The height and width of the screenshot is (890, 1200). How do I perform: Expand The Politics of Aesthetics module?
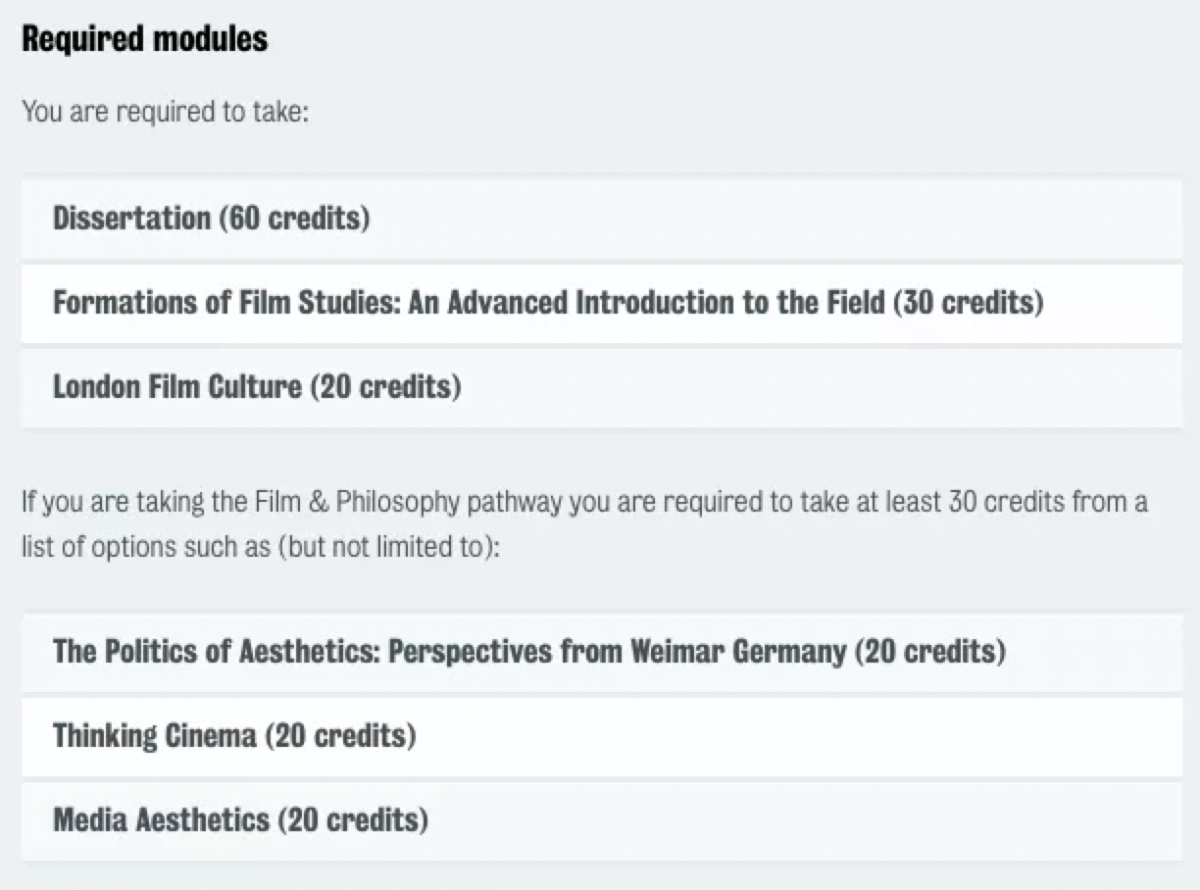[601, 652]
